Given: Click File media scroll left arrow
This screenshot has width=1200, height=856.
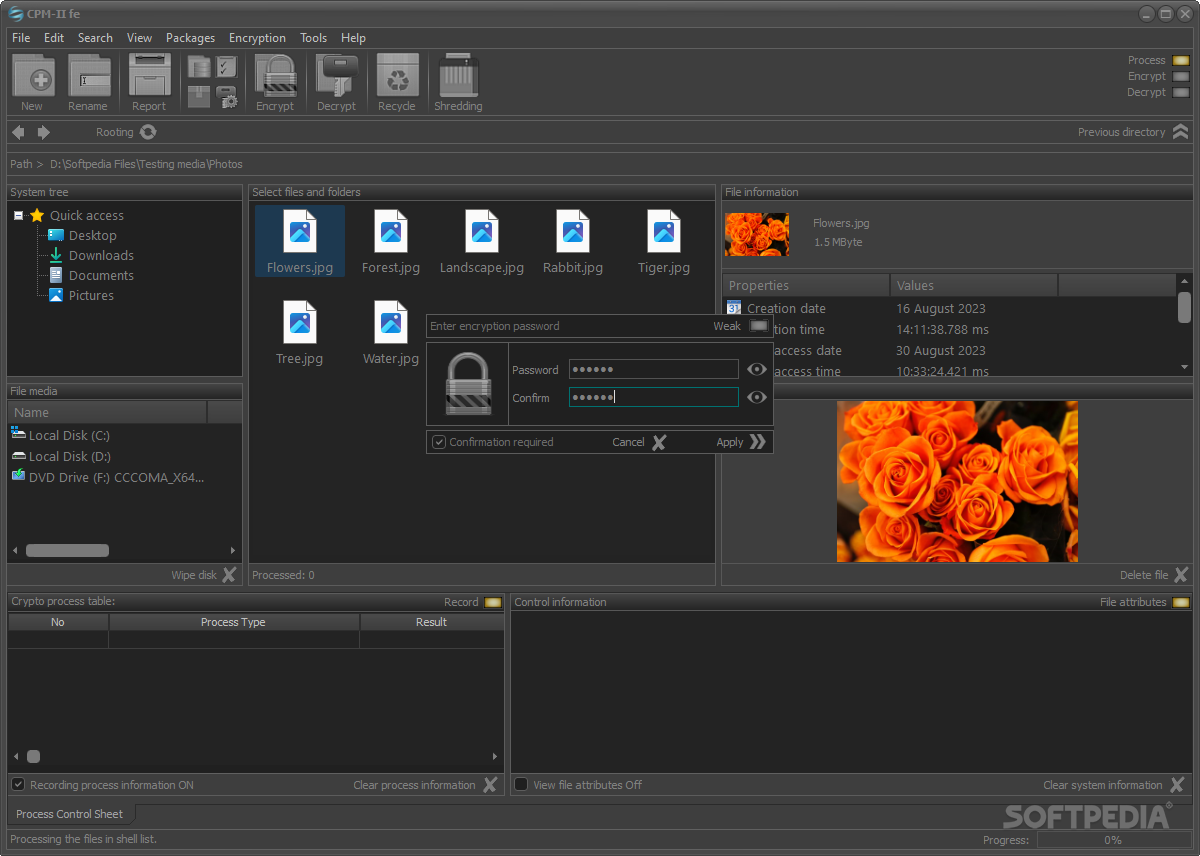Looking at the screenshot, I should (15, 550).
